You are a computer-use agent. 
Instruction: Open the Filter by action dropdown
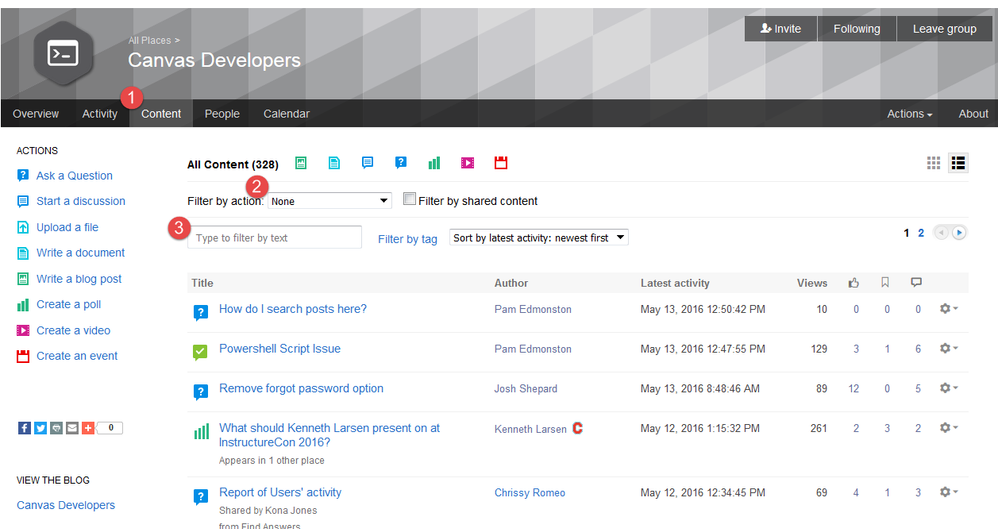330,201
